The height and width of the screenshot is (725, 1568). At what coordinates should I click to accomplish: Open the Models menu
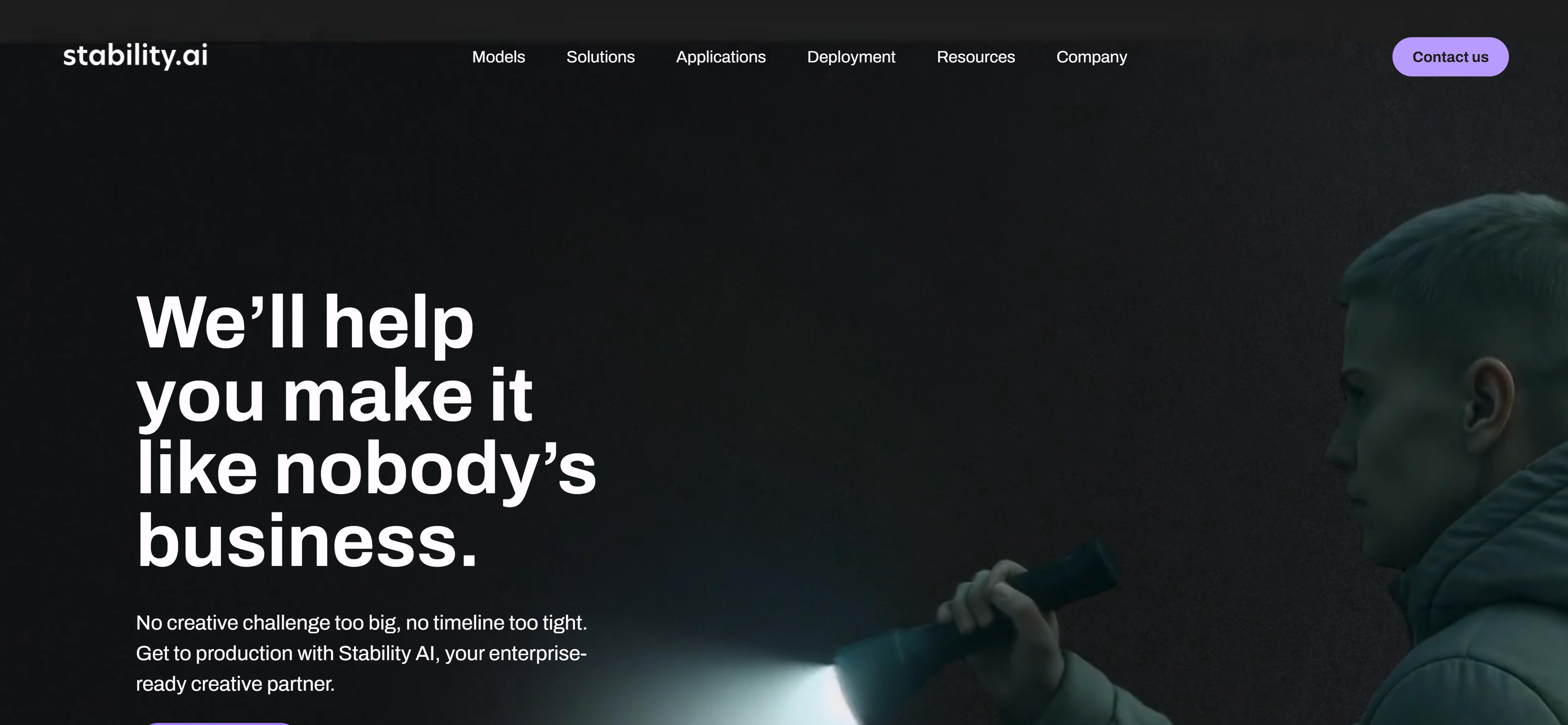coord(499,57)
